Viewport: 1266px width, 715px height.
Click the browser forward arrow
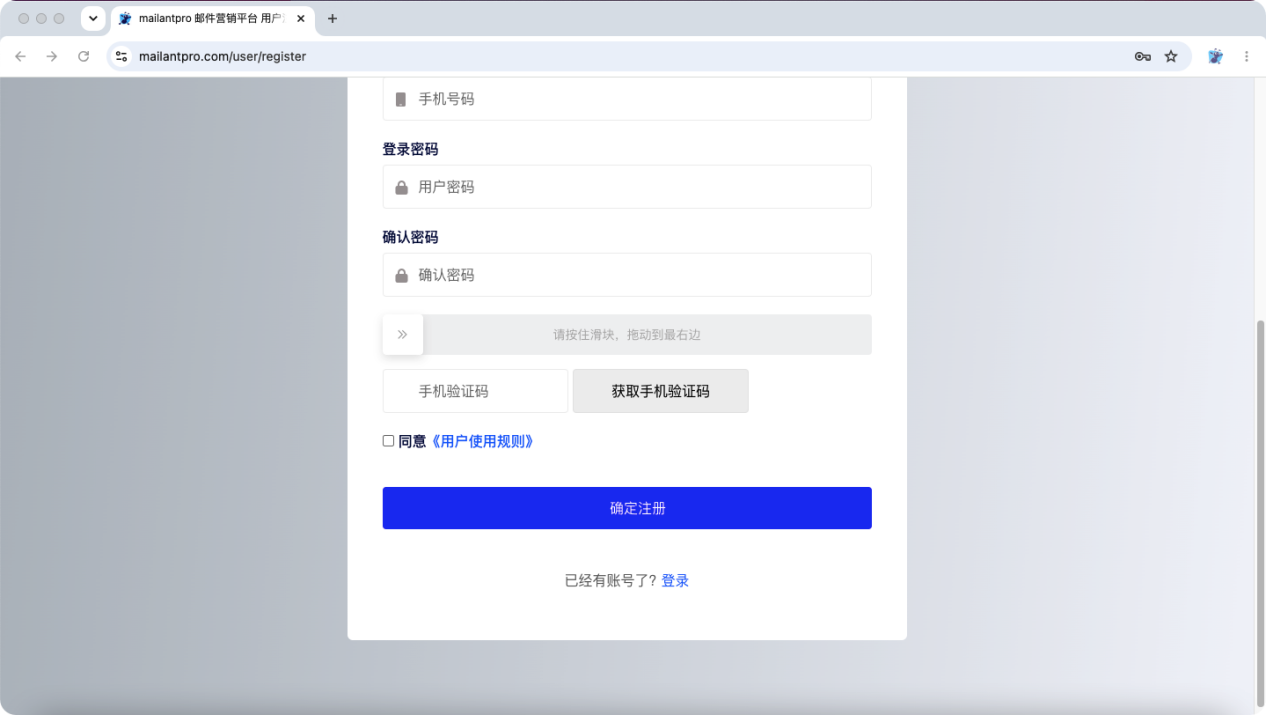(52, 57)
